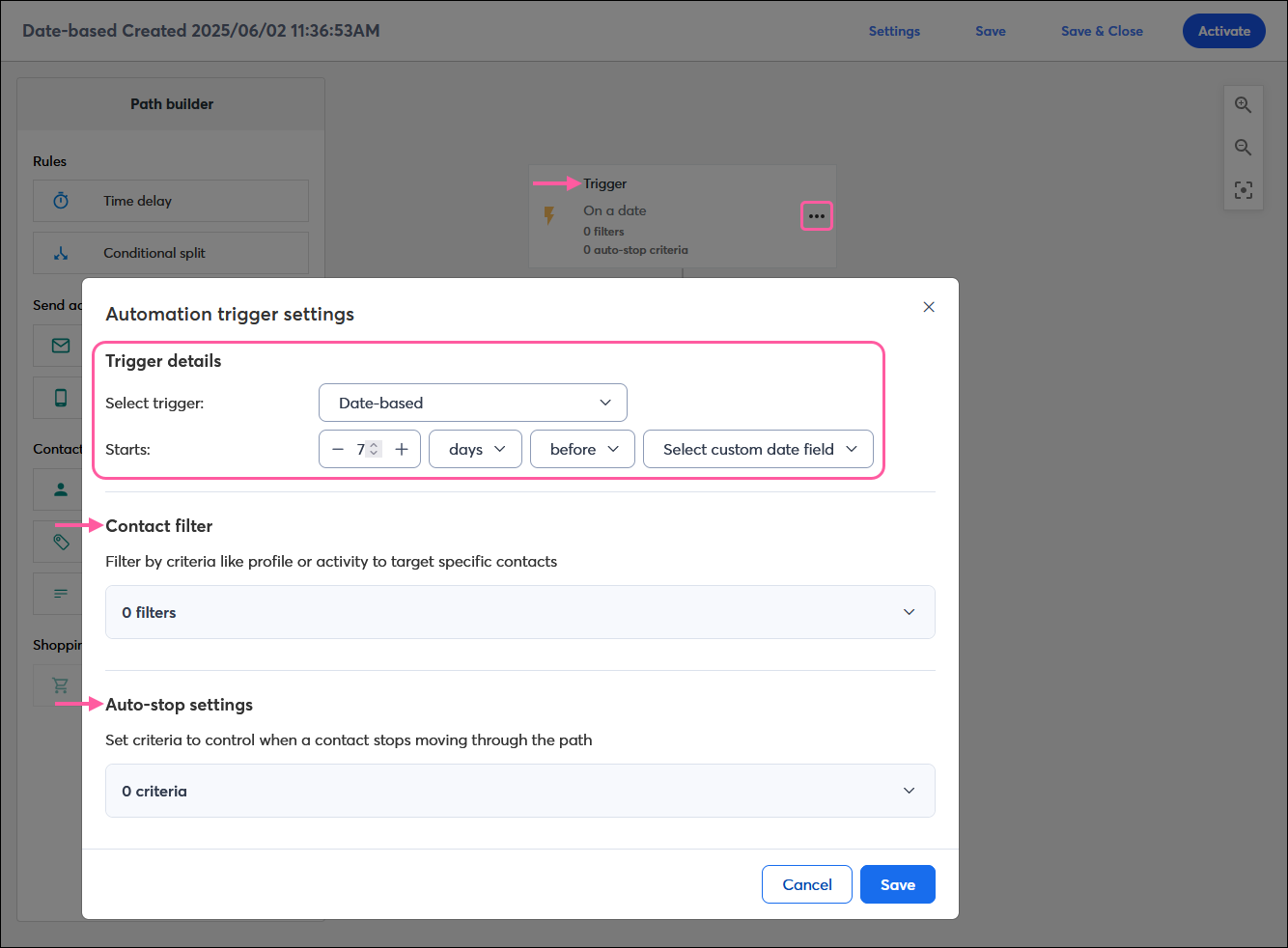
Task: Click the SMS mobile phone icon
Action: (x=61, y=398)
